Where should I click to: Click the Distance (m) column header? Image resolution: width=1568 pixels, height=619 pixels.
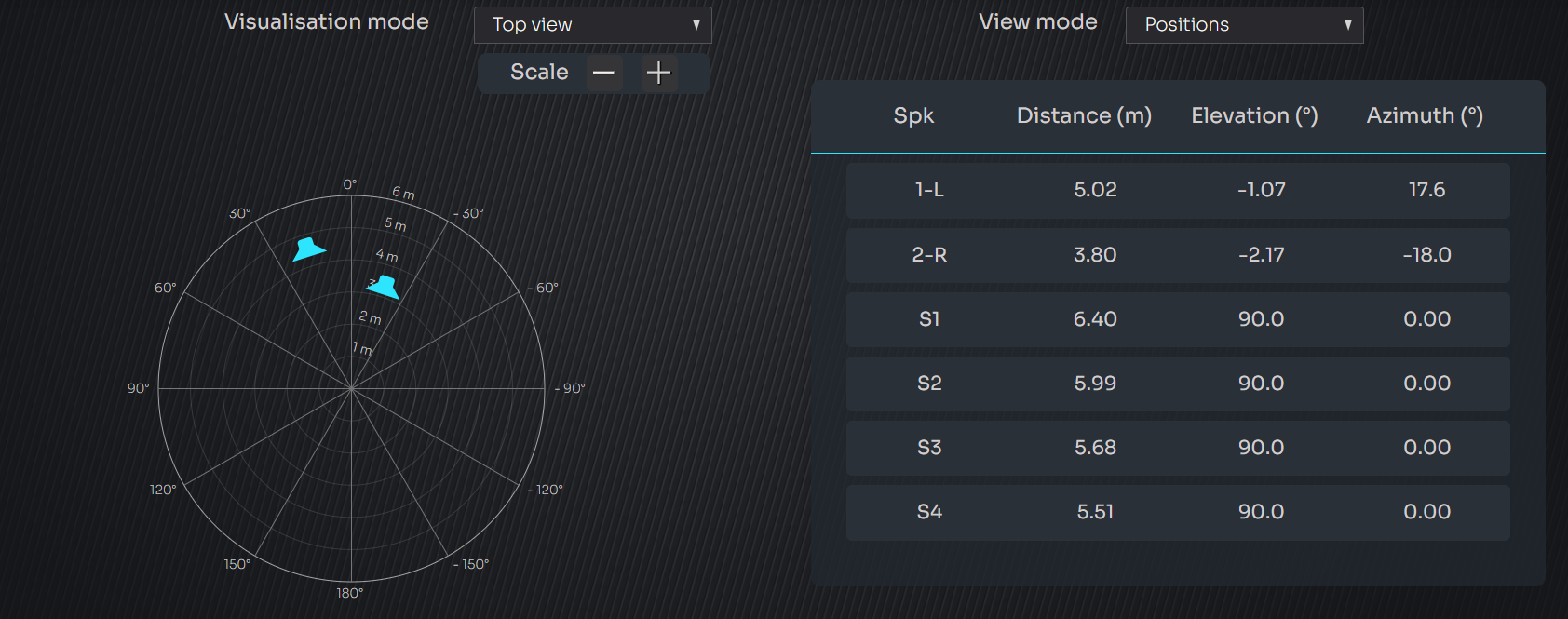[x=1084, y=115]
